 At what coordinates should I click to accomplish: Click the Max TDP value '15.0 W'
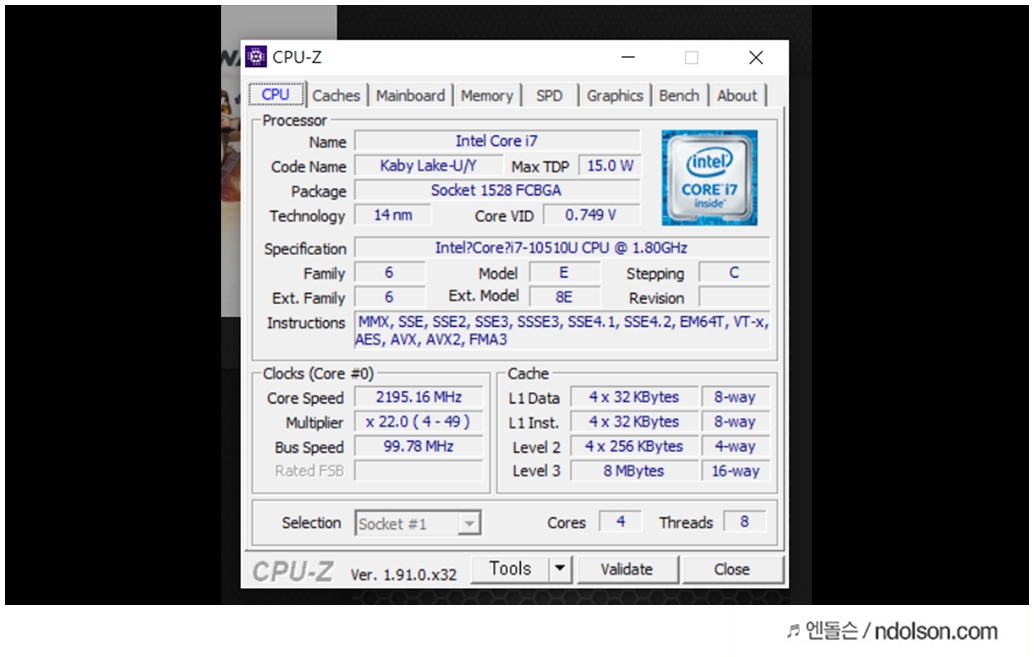(610, 166)
